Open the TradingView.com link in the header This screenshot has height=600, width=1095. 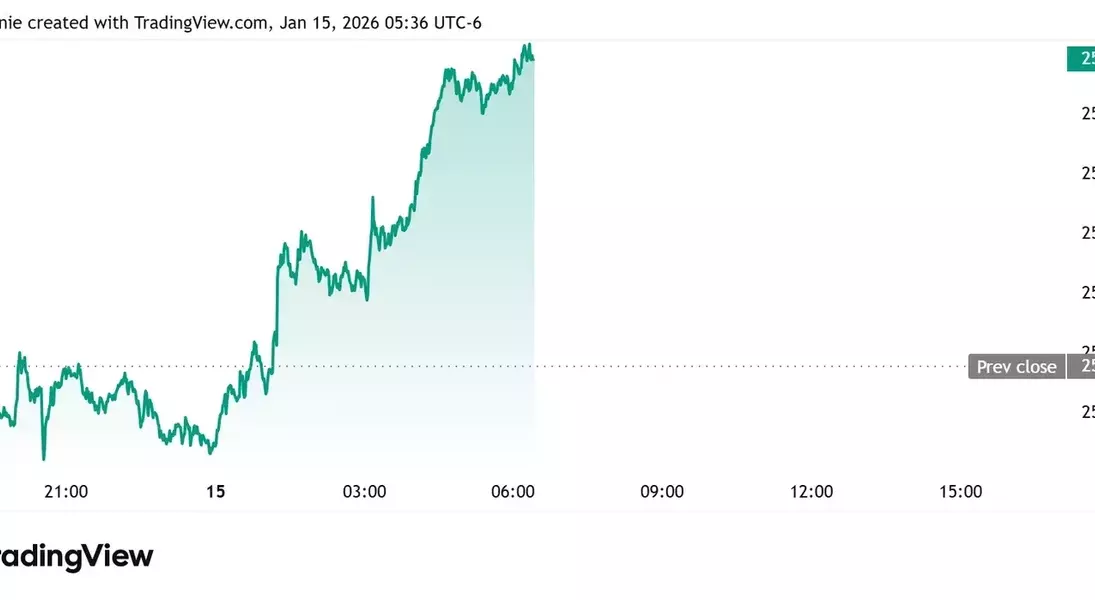coord(200,22)
